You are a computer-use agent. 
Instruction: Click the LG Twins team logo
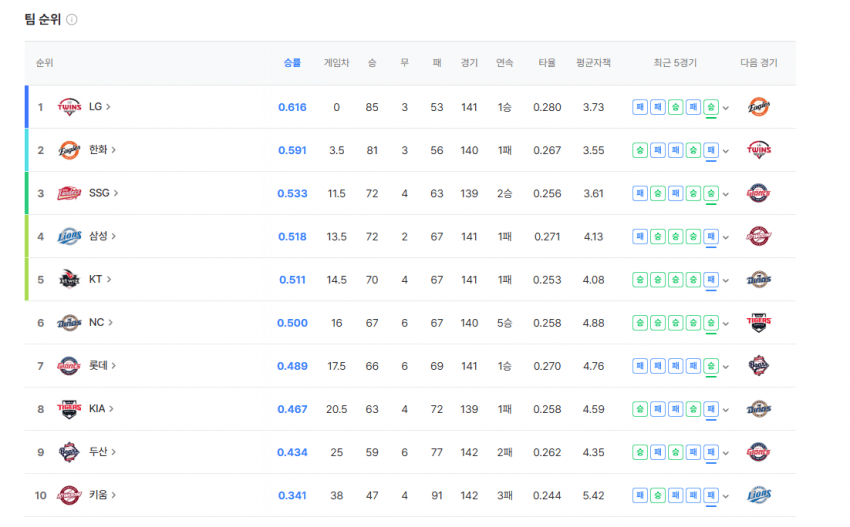pos(68,107)
